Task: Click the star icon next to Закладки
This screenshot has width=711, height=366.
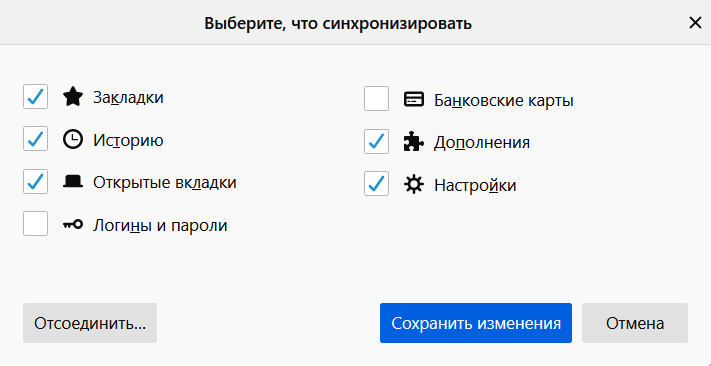Action: (x=73, y=97)
